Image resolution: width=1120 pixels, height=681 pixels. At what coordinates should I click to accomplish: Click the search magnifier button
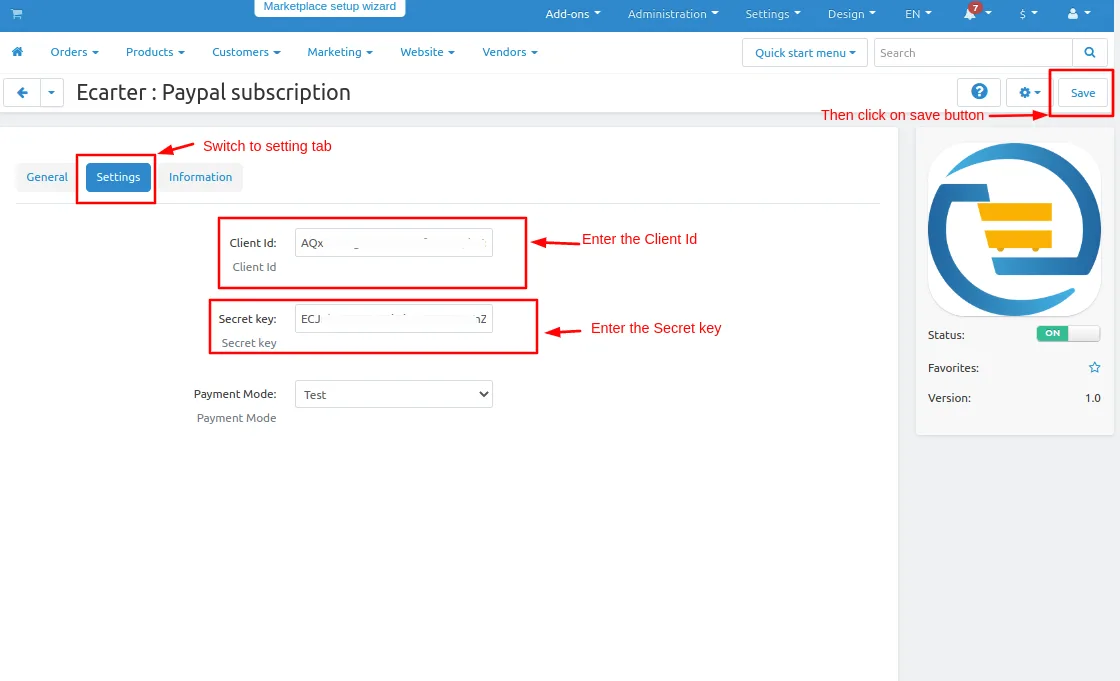pyautogui.click(x=1089, y=52)
